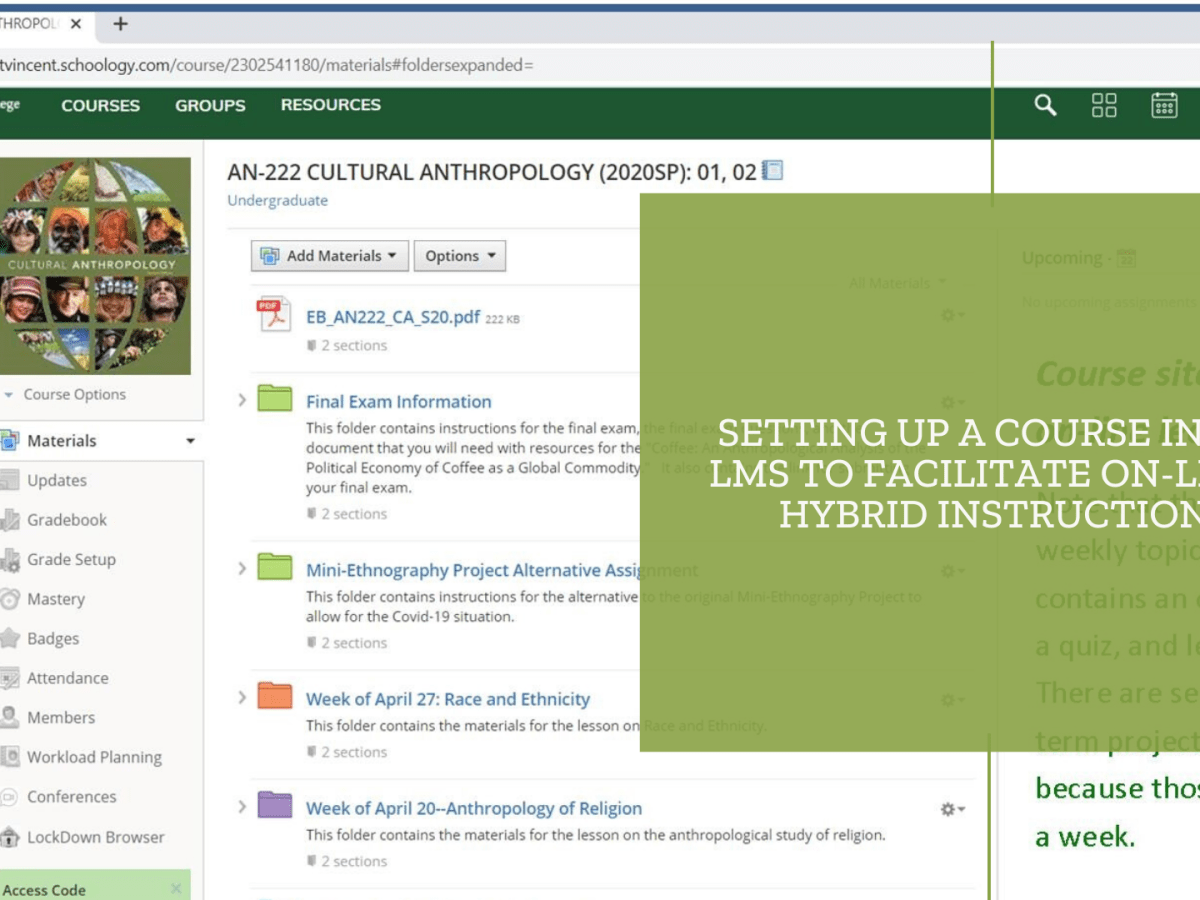The image size is (1200, 900).
Task: Click the course card icon beside the course title
Action: pos(773,170)
